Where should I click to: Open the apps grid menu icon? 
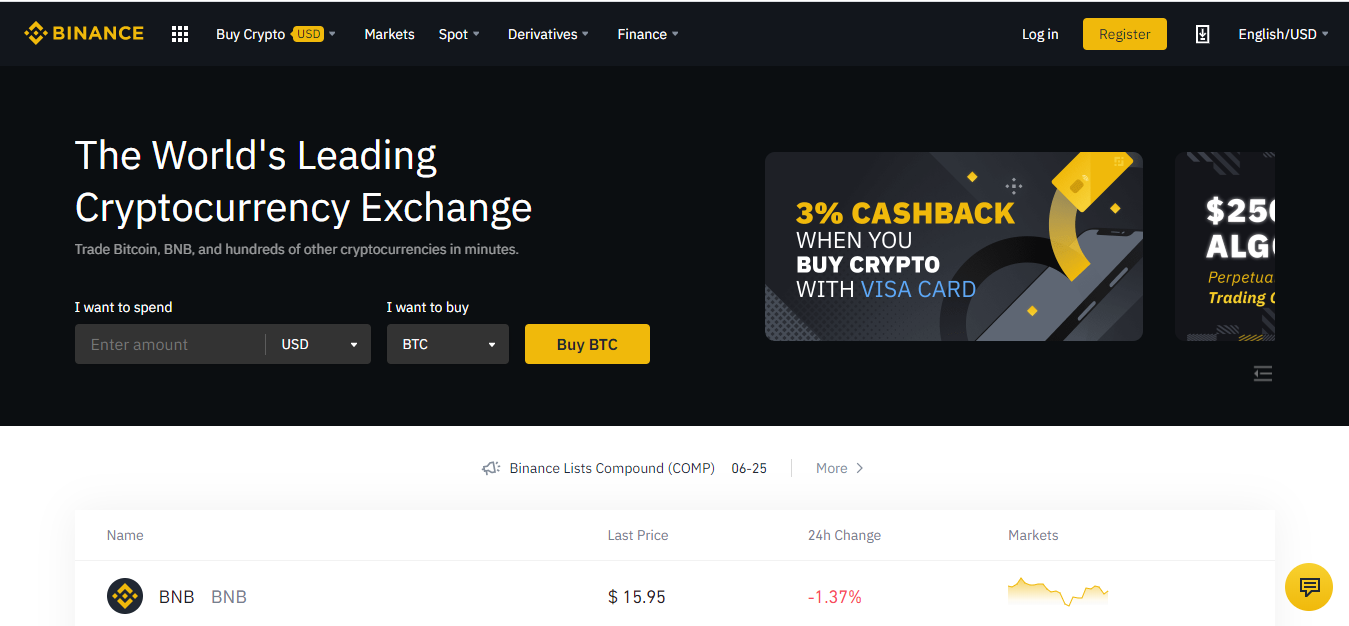point(180,34)
